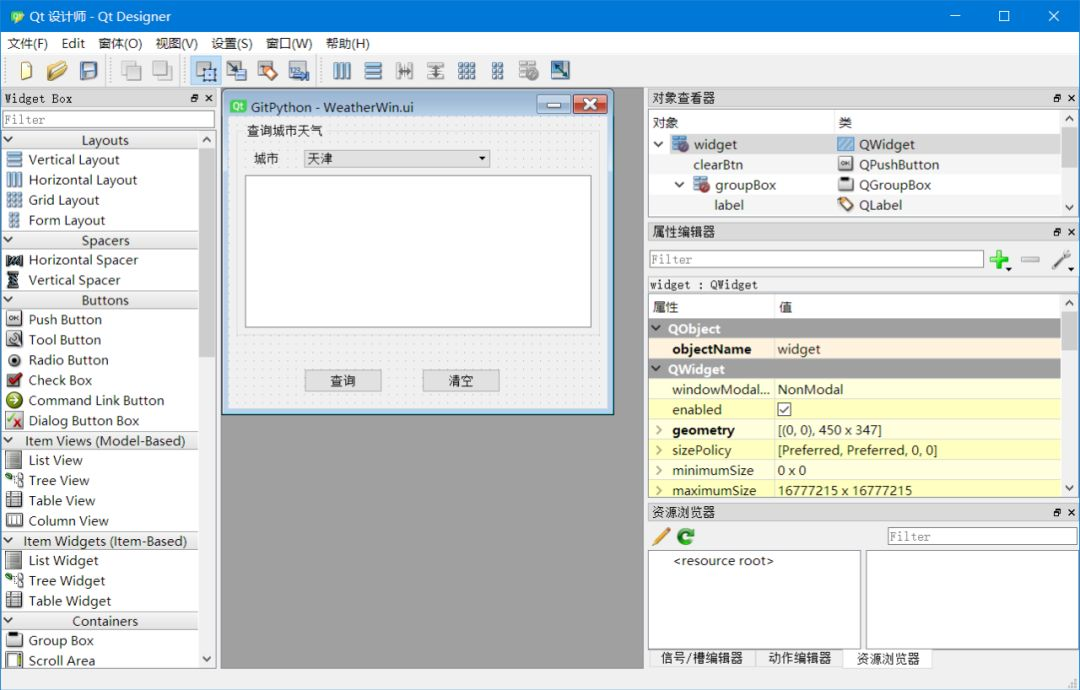Select the Edit Widgets mode icon
Viewport: 1080px width, 690px height.
205,70
